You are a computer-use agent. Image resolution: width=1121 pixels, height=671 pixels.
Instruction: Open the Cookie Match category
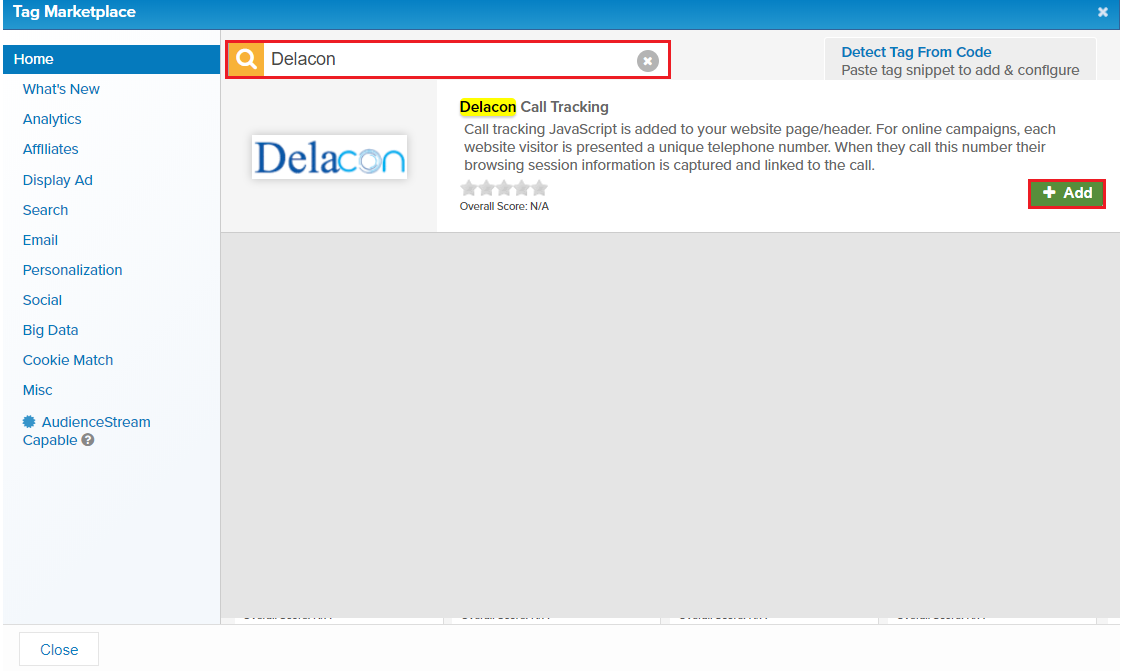(x=68, y=360)
